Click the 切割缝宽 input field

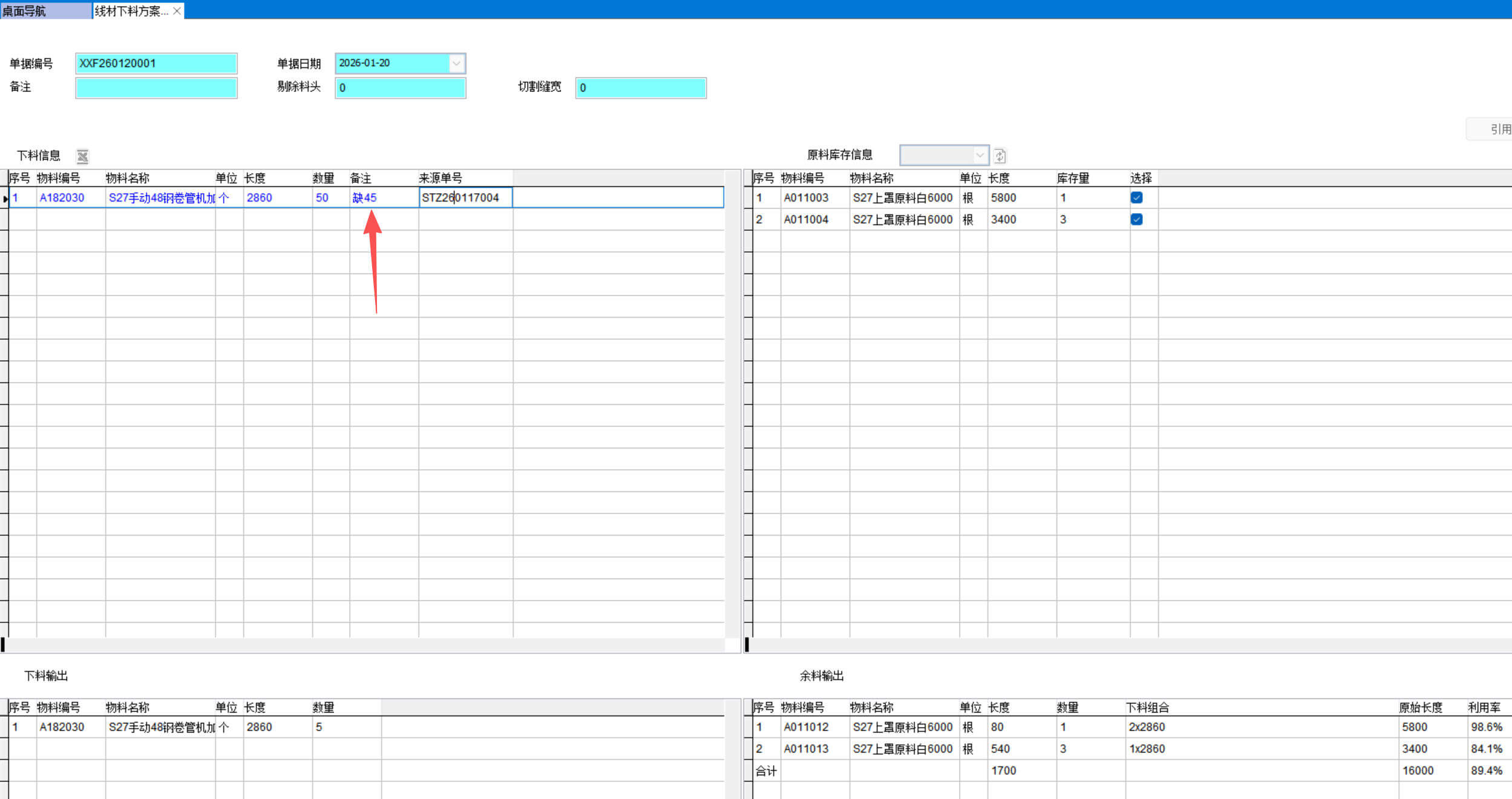click(640, 88)
